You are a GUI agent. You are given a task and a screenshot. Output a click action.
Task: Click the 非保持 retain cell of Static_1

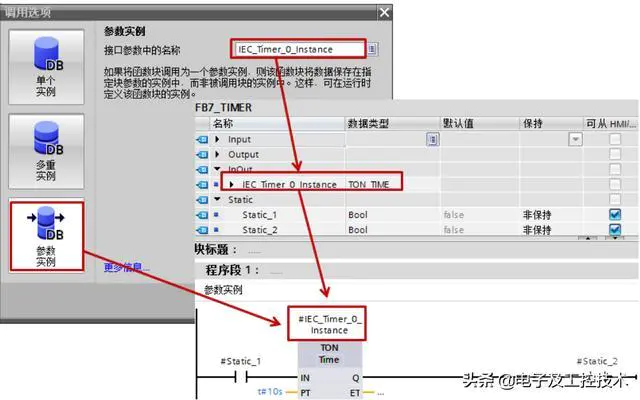537,215
